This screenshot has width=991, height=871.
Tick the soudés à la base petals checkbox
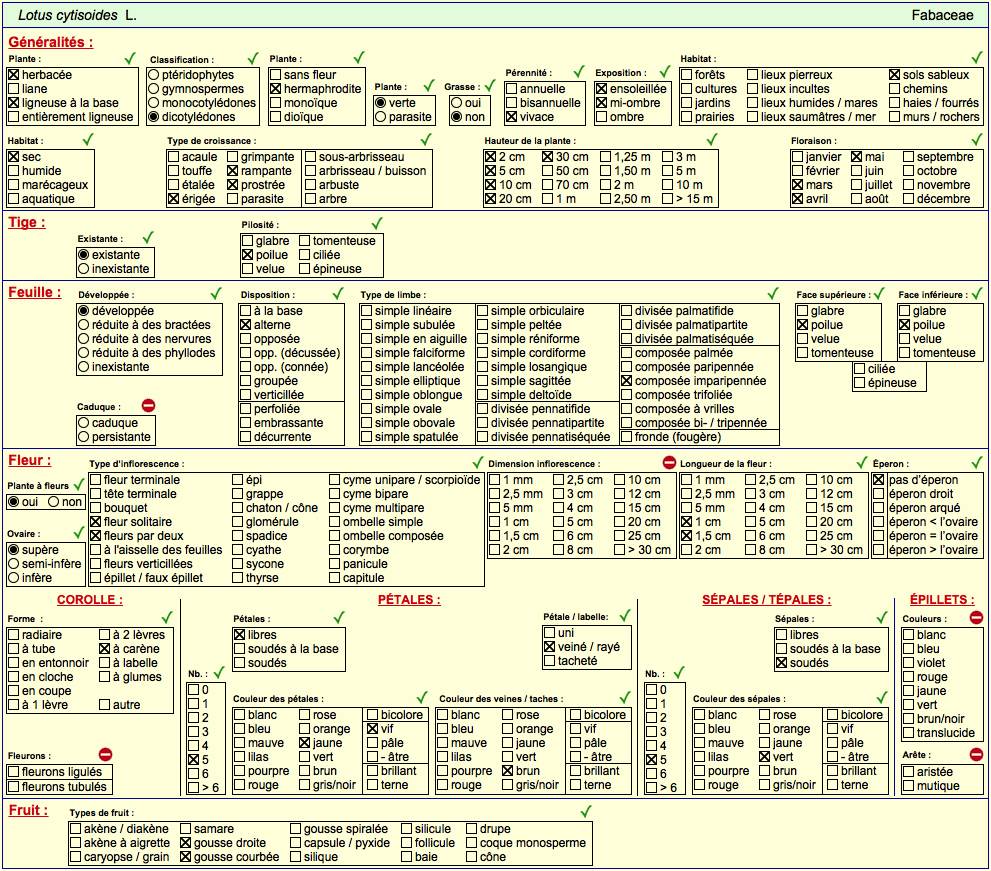click(240, 649)
